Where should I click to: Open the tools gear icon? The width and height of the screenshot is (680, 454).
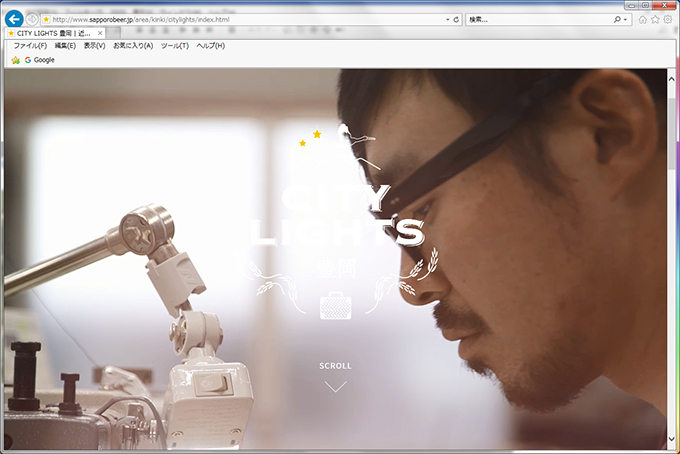click(668, 20)
